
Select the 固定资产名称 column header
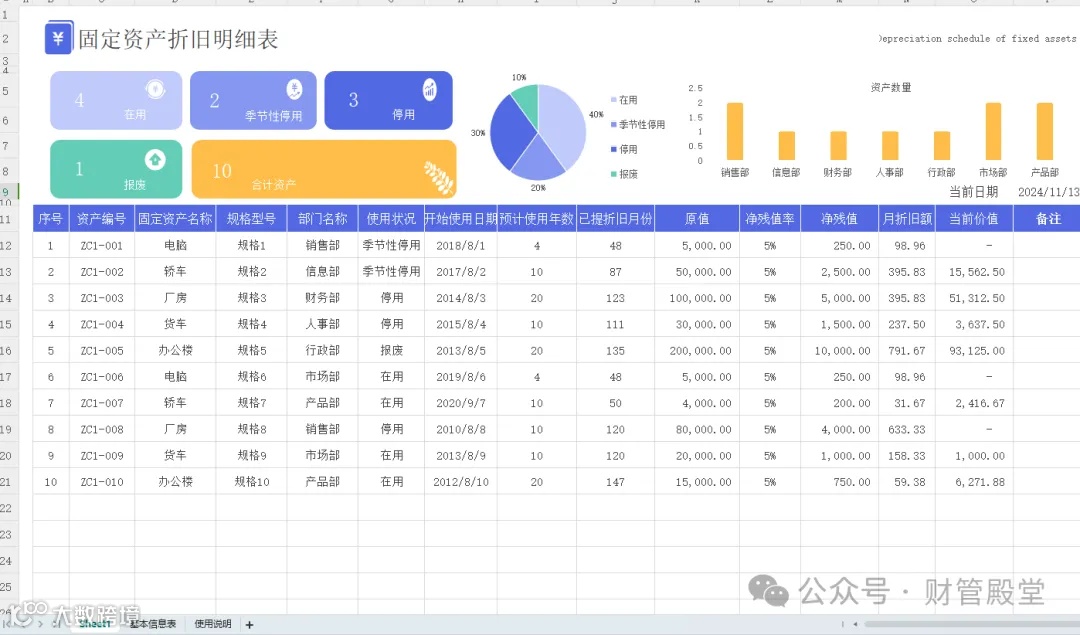[175, 218]
